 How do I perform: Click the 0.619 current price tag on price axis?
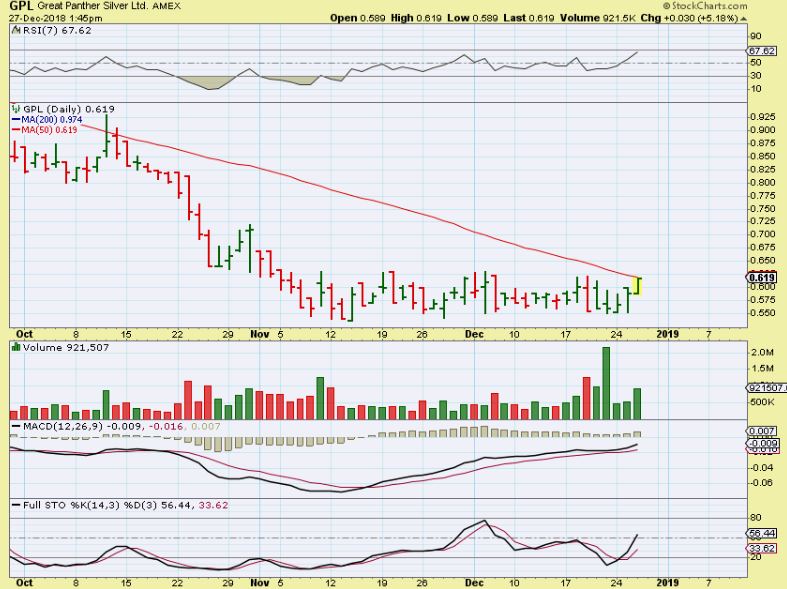point(761,277)
